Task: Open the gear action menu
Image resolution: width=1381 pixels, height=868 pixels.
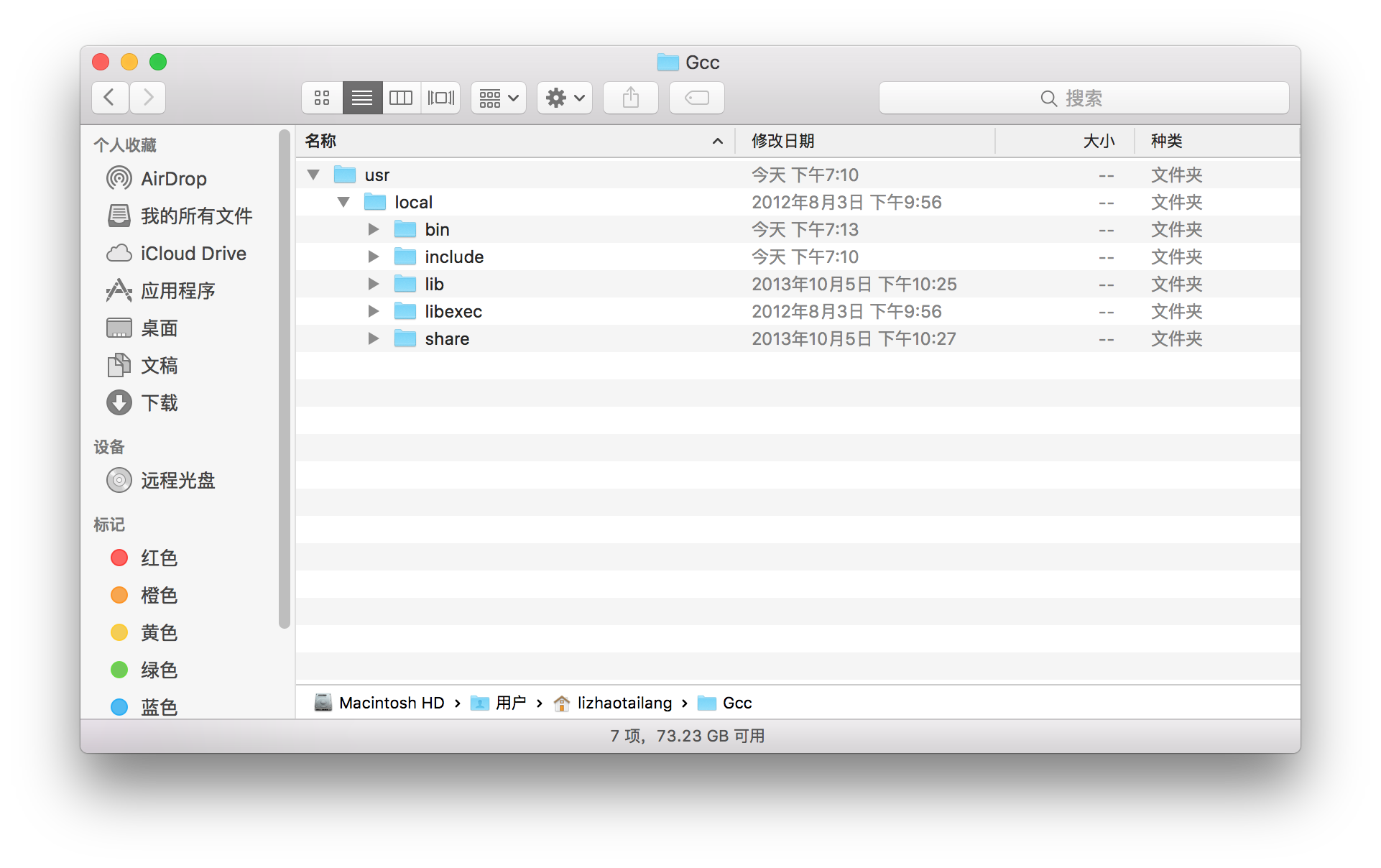Action: pos(565,98)
